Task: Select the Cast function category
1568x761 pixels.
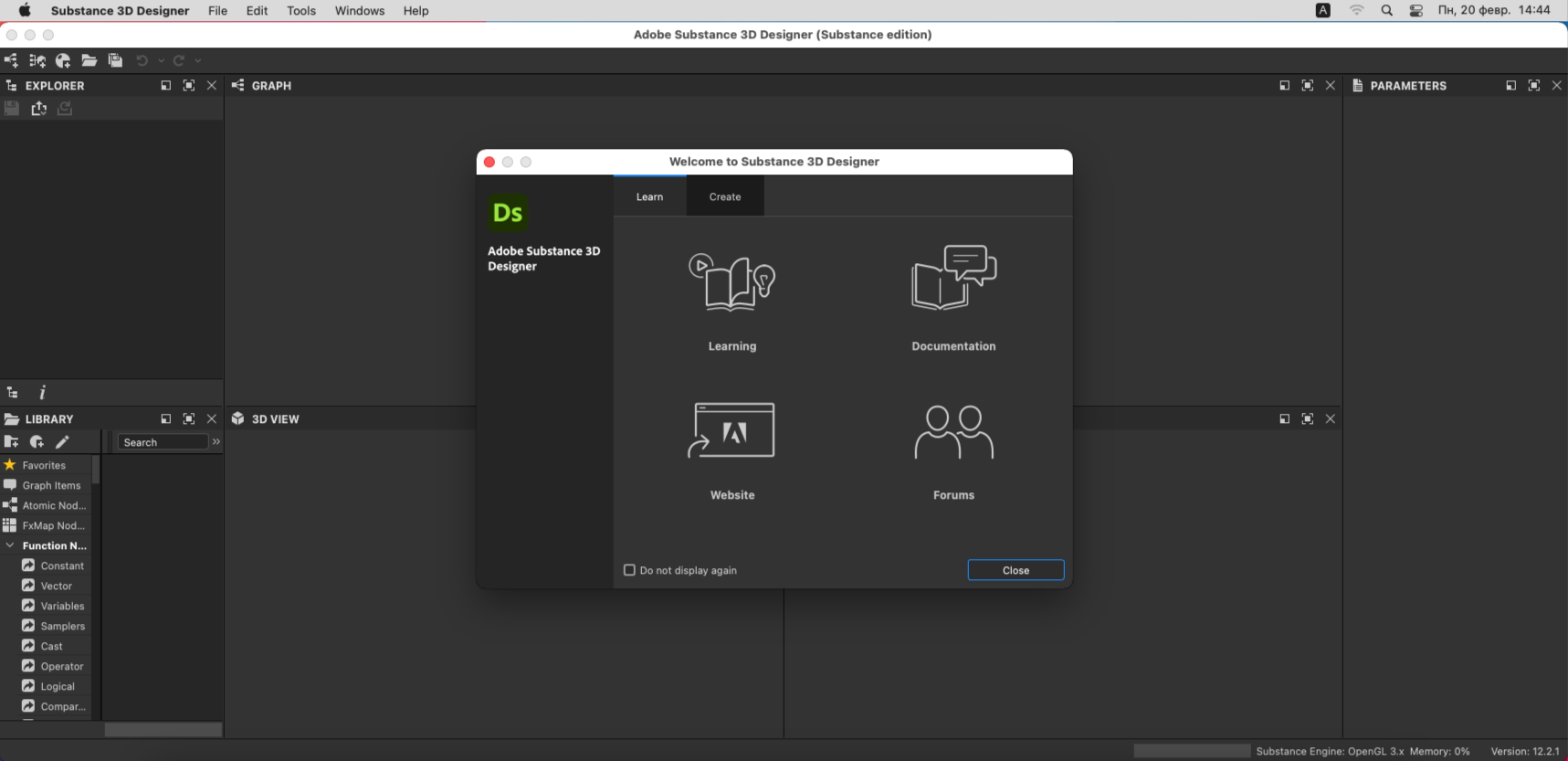Action: [54, 646]
